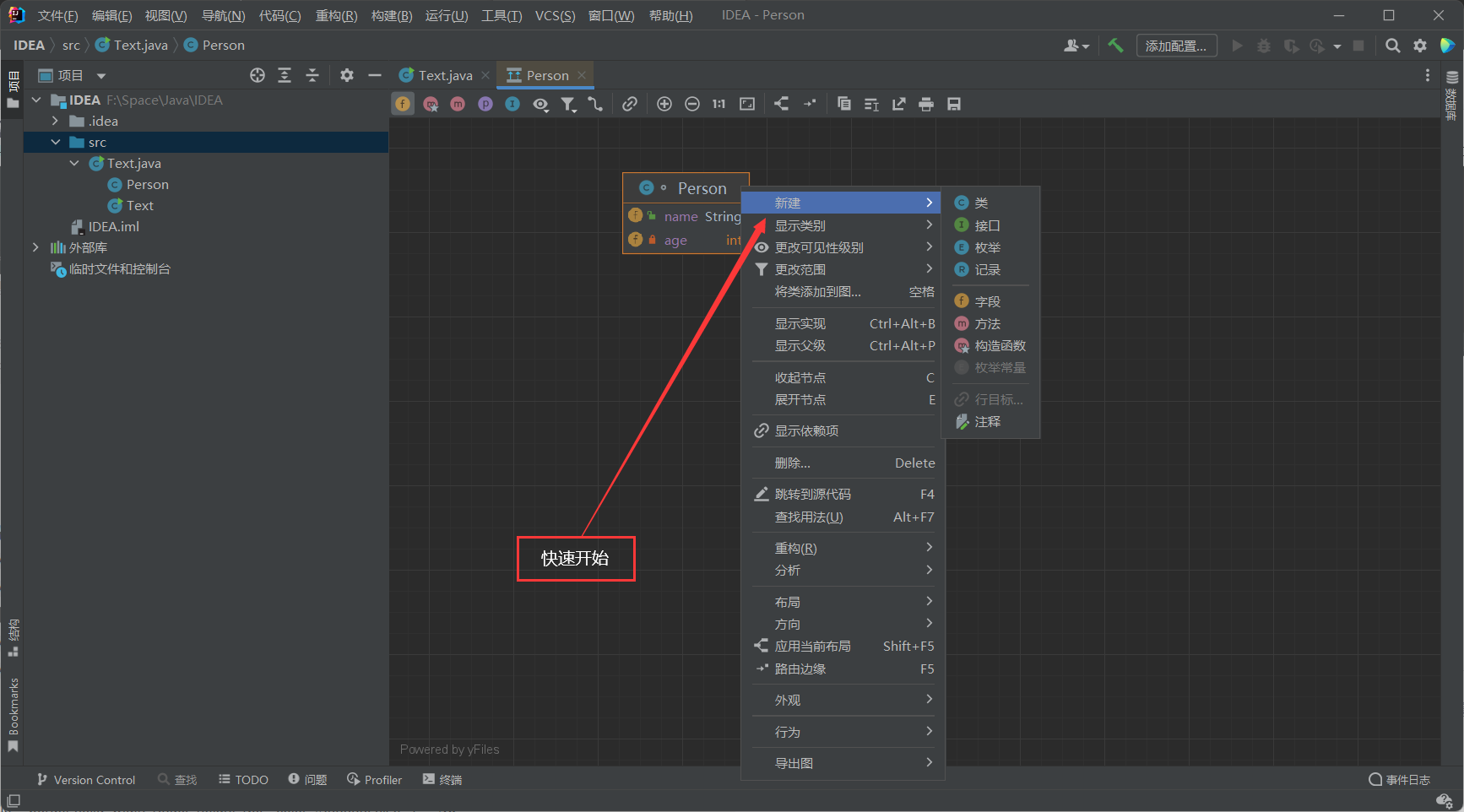Create new 接口 from submenu
This screenshot has height=812, width=1464.
(990, 225)
